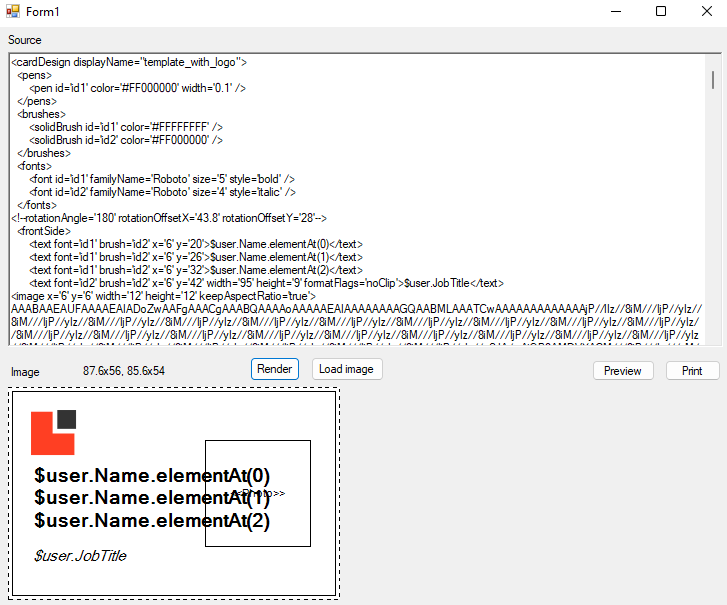727x605 pixels.
Task: Click the Source label
Action: point(25,40)
